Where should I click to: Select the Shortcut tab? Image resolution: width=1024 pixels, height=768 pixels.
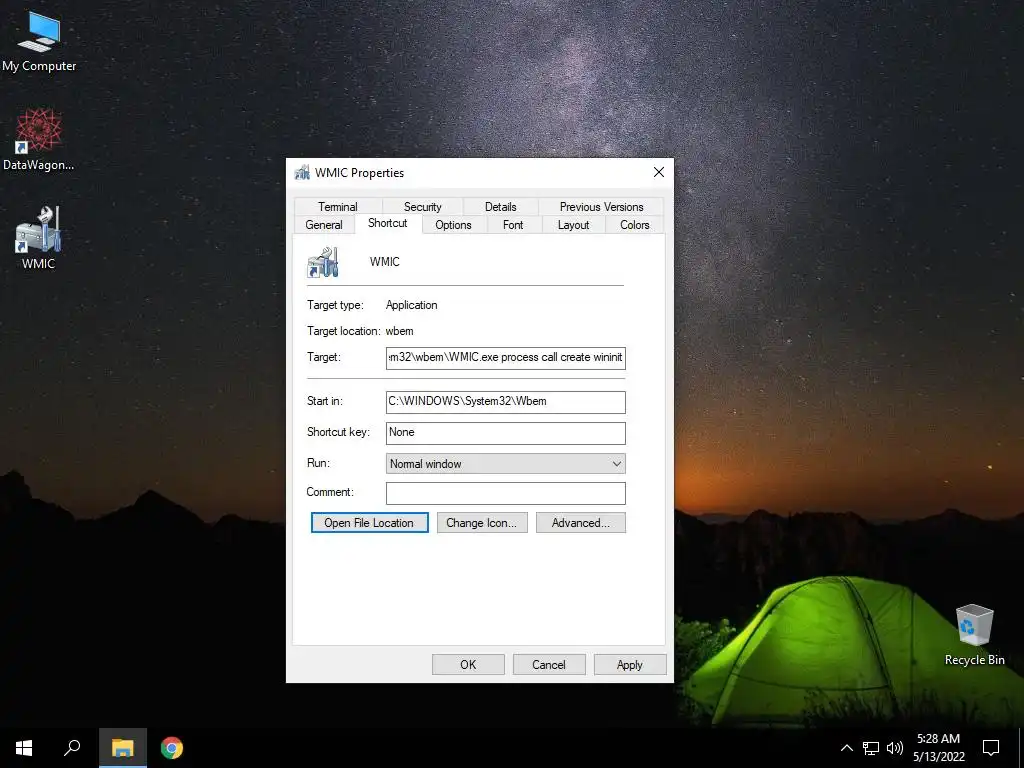point(387,223)
